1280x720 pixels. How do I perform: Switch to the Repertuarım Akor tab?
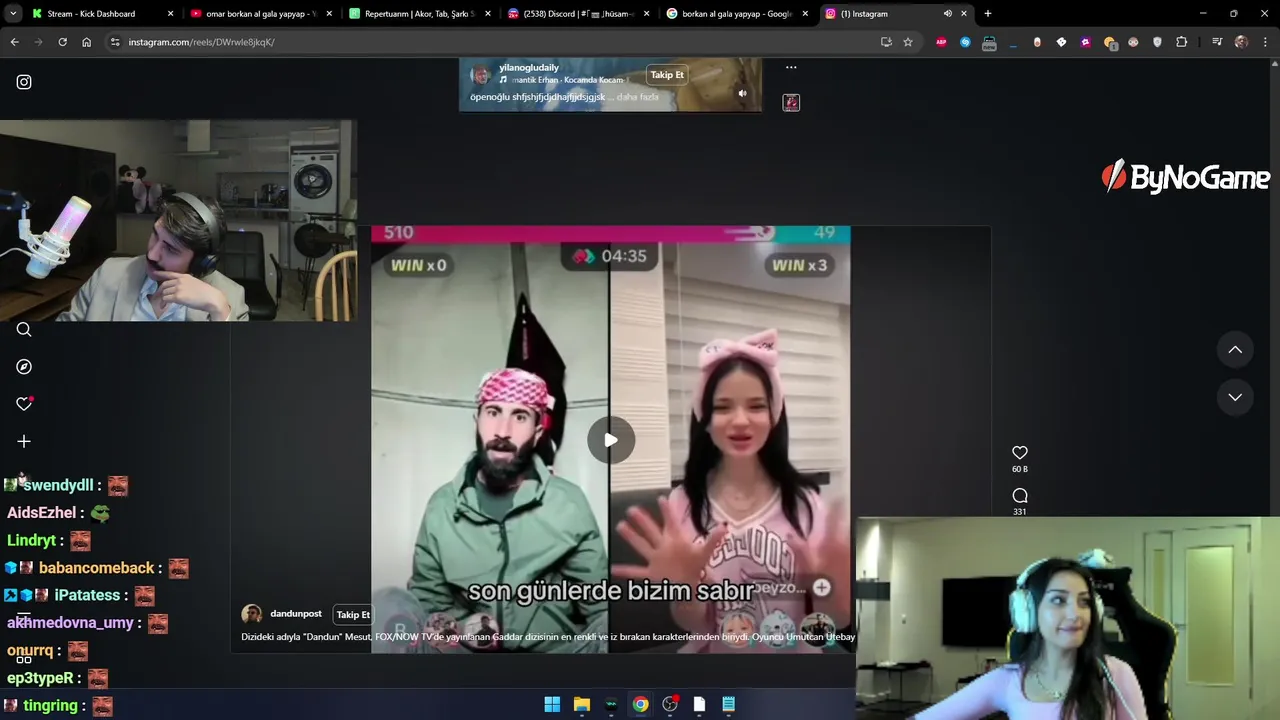point(420,14)
